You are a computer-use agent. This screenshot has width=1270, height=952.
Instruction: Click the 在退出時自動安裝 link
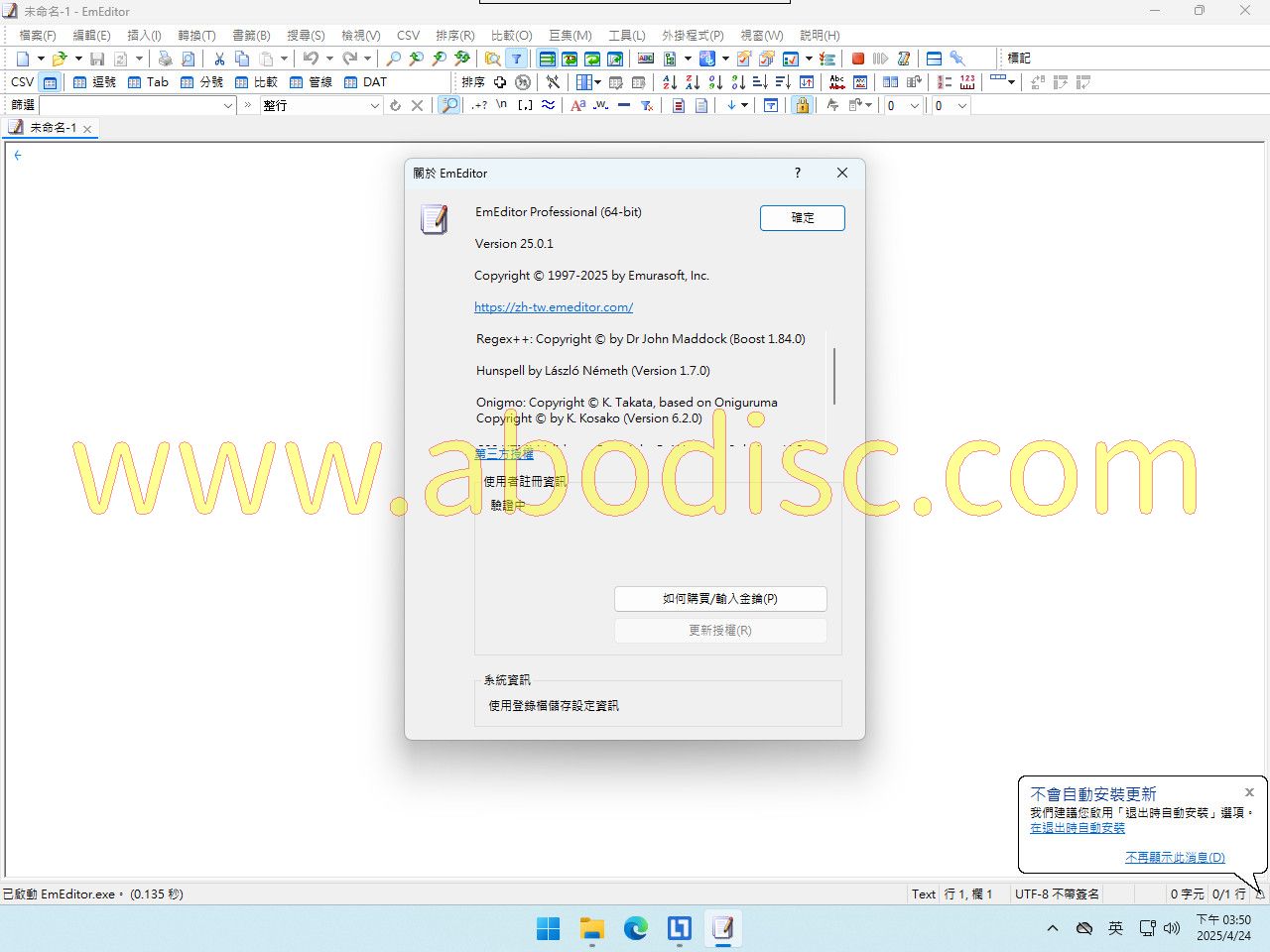coord(1078,828)
